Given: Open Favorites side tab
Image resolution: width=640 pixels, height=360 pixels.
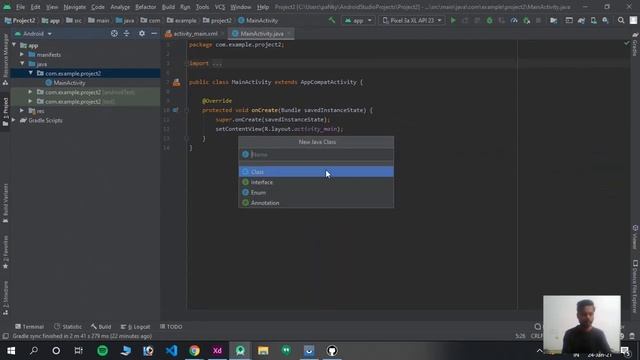Looking at the screenshot, I should pyautogui.click(x=5, y=252).
